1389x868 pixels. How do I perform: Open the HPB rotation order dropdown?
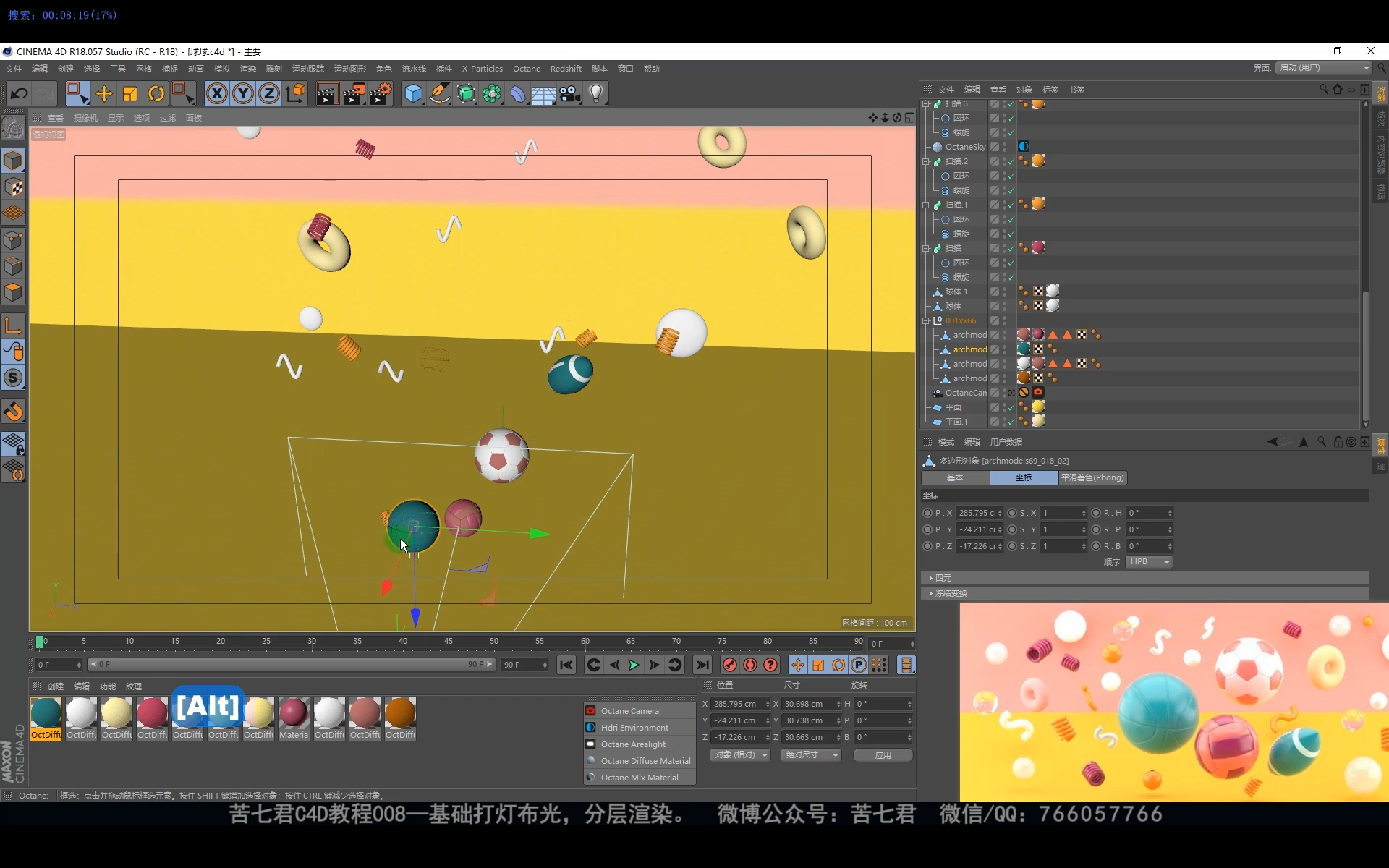pyautogui.click(x=1149, y=562)
